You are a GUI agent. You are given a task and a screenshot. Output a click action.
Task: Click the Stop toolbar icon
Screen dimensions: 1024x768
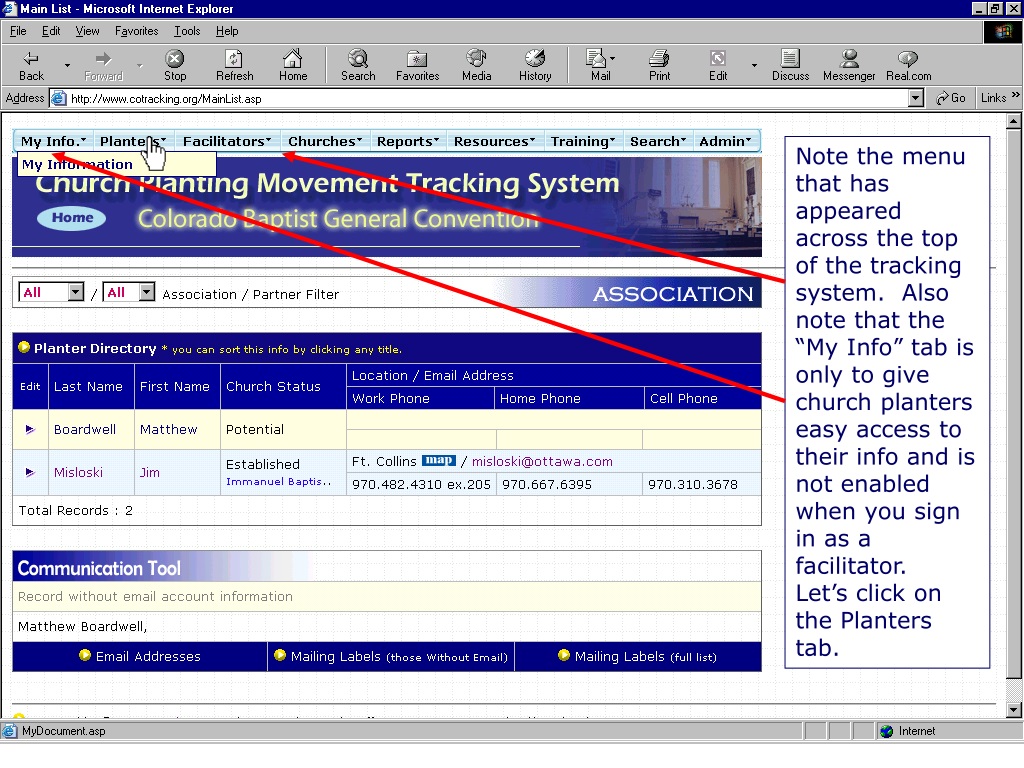[x=174, y=65]
